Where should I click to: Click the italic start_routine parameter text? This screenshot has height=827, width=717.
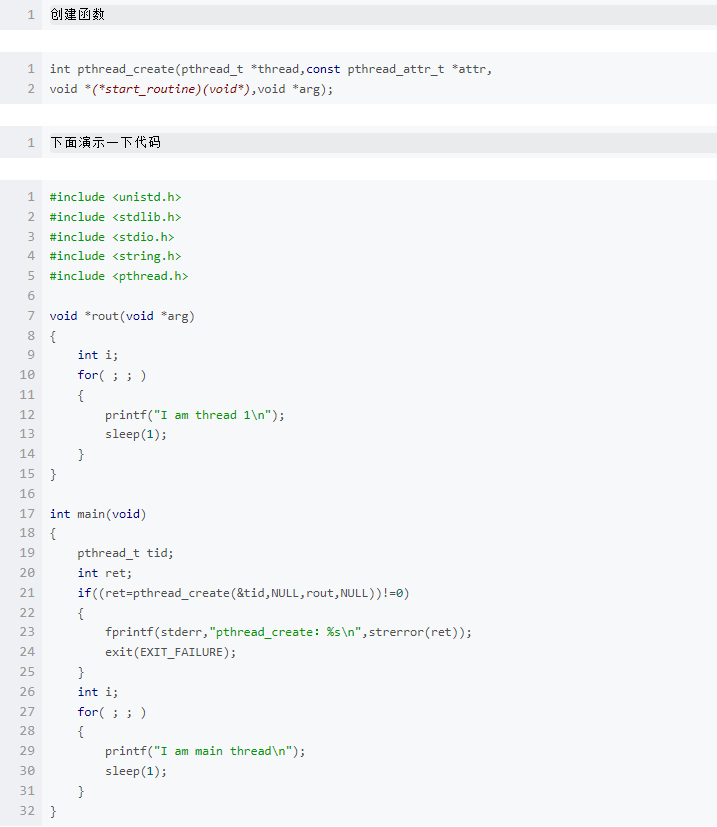pos(162,89)
